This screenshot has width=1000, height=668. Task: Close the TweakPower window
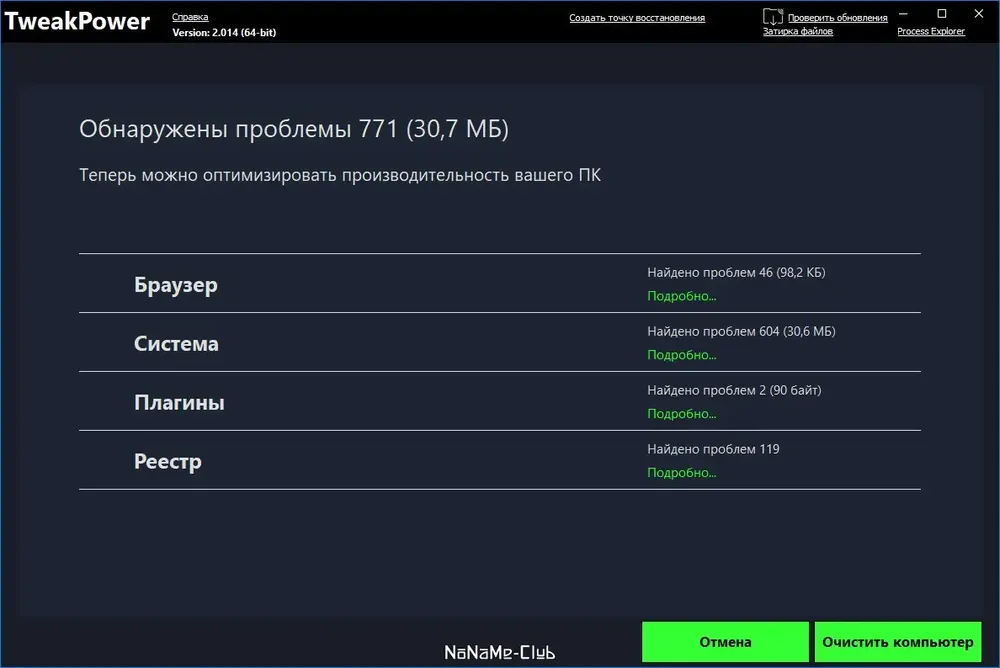[979, 13]
